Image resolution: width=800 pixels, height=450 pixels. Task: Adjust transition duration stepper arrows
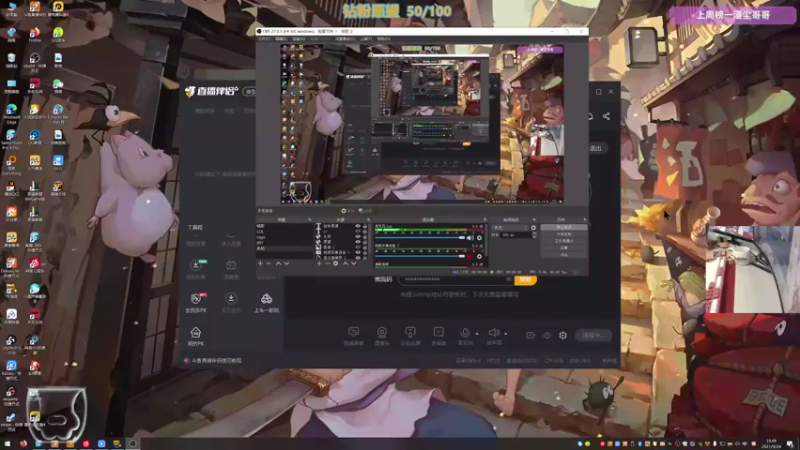click(x=534, y=235)
